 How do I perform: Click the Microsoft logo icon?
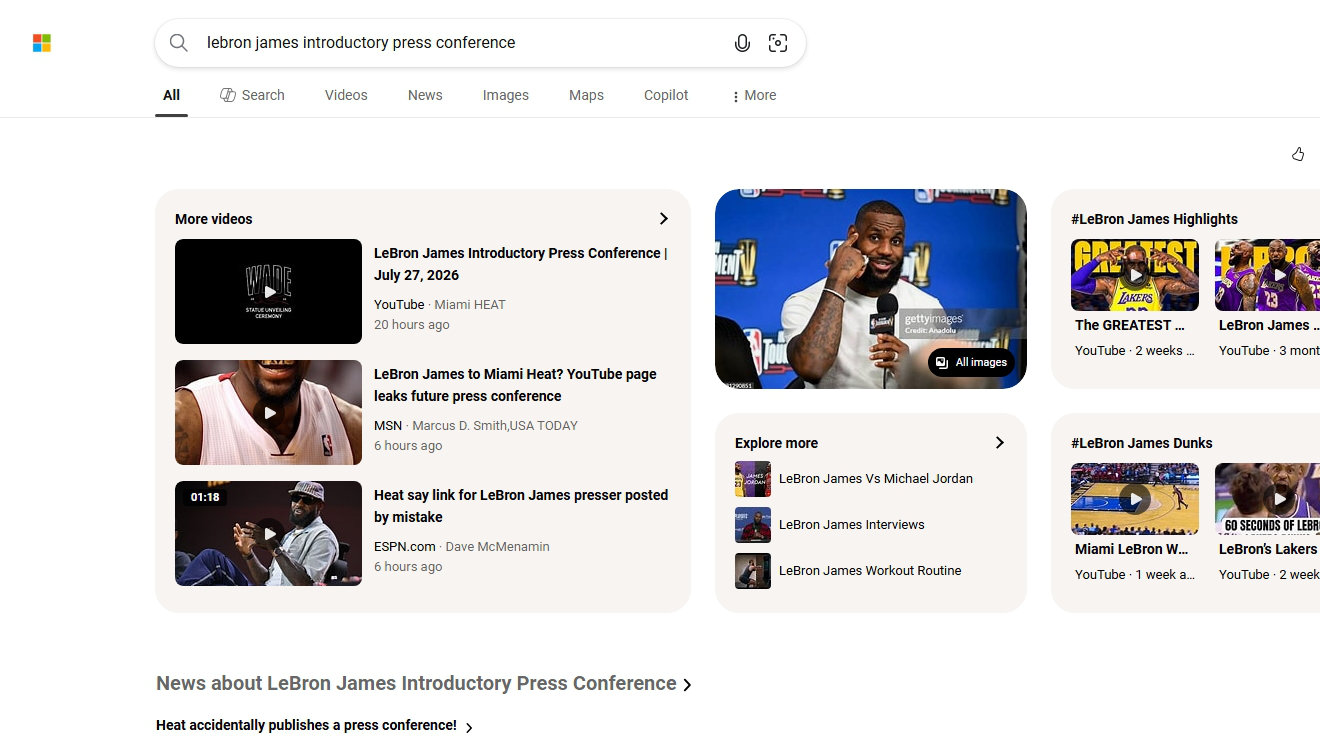click(x=42, y=43)
